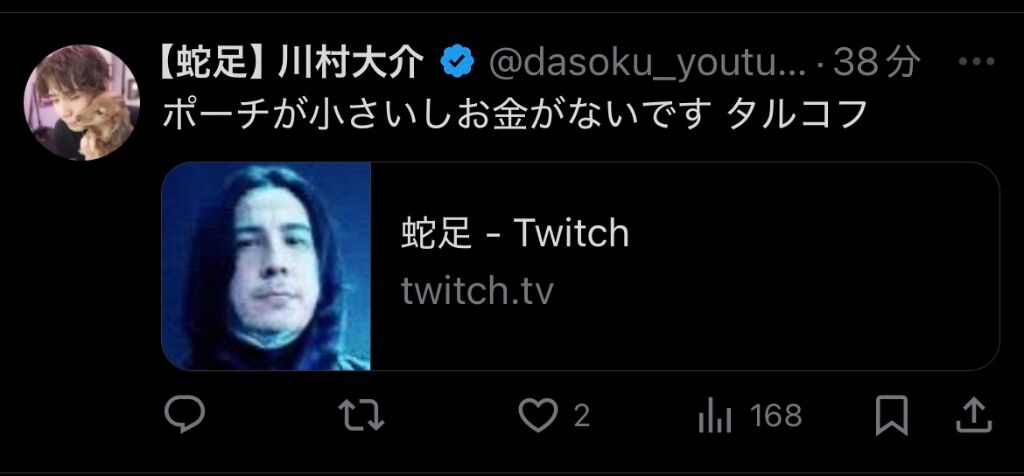1024x476 pixels.
Task: Bookmark this tweet
Action: (891, 415)
